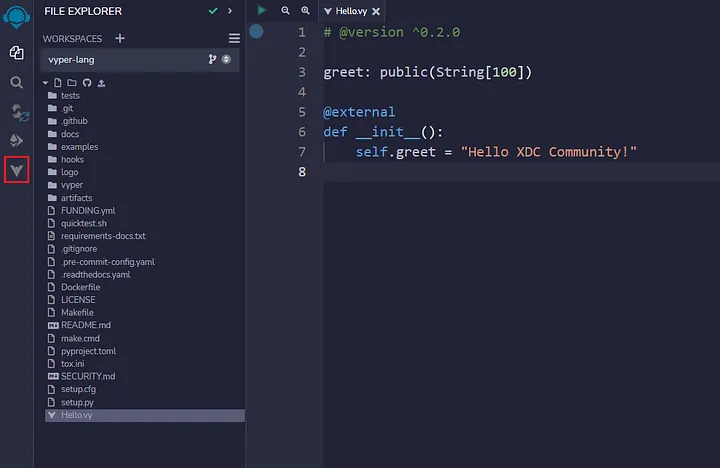Select README.md in the file tree
Viewport: 720px width, 468px height.
click(85, 325)
